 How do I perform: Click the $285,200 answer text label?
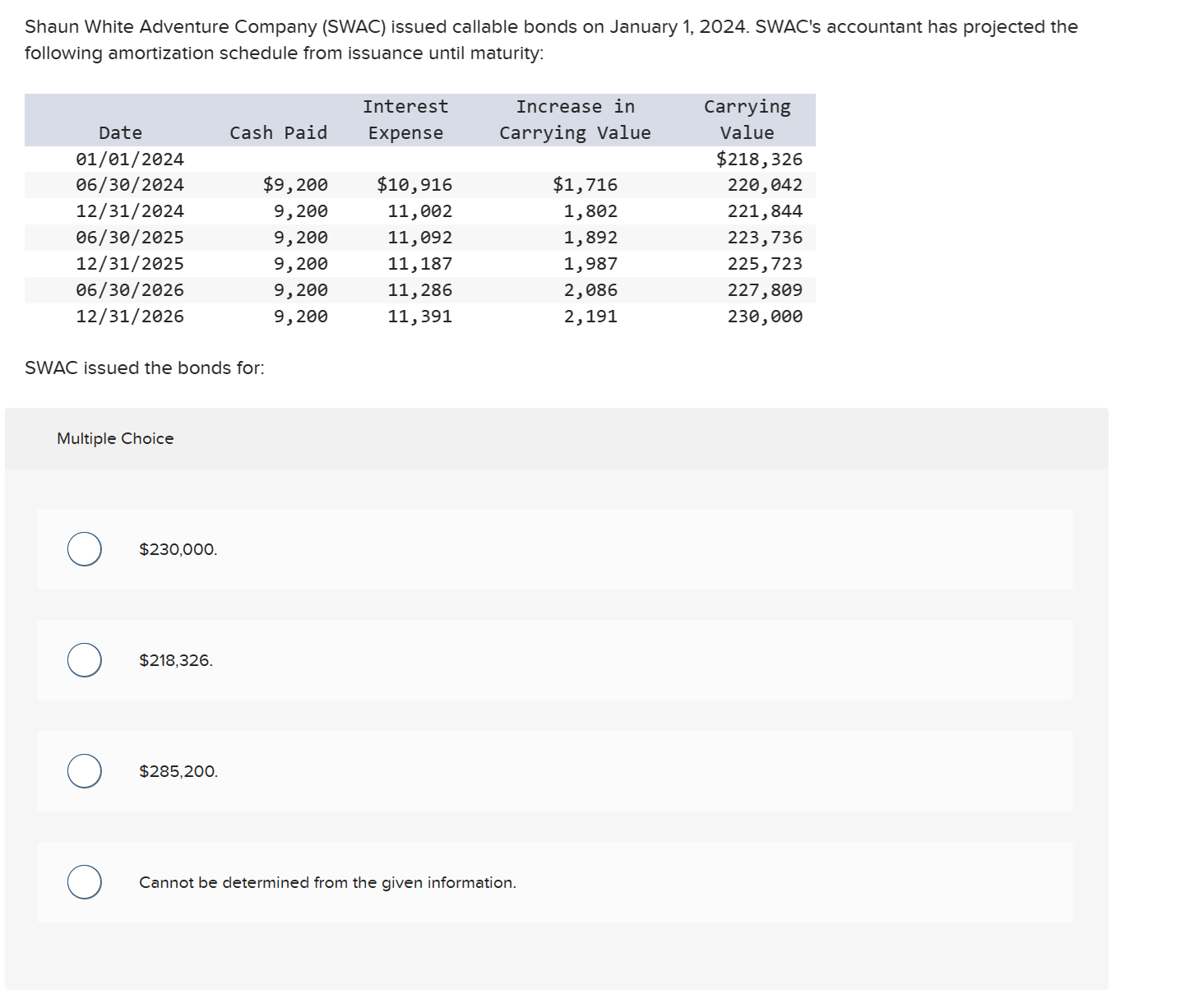(x=178, y=770)
